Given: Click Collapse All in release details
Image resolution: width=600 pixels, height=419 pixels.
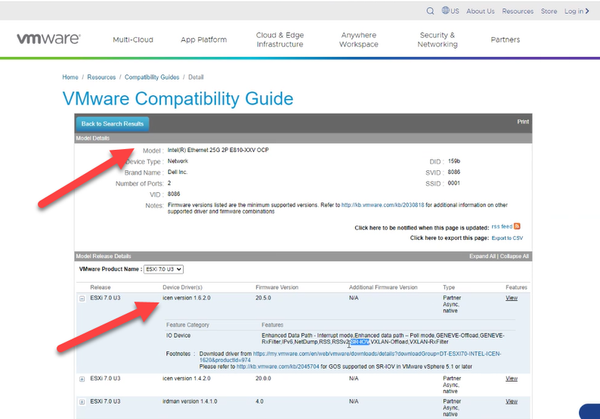Looking at the screenshot, I should point(510,256).
